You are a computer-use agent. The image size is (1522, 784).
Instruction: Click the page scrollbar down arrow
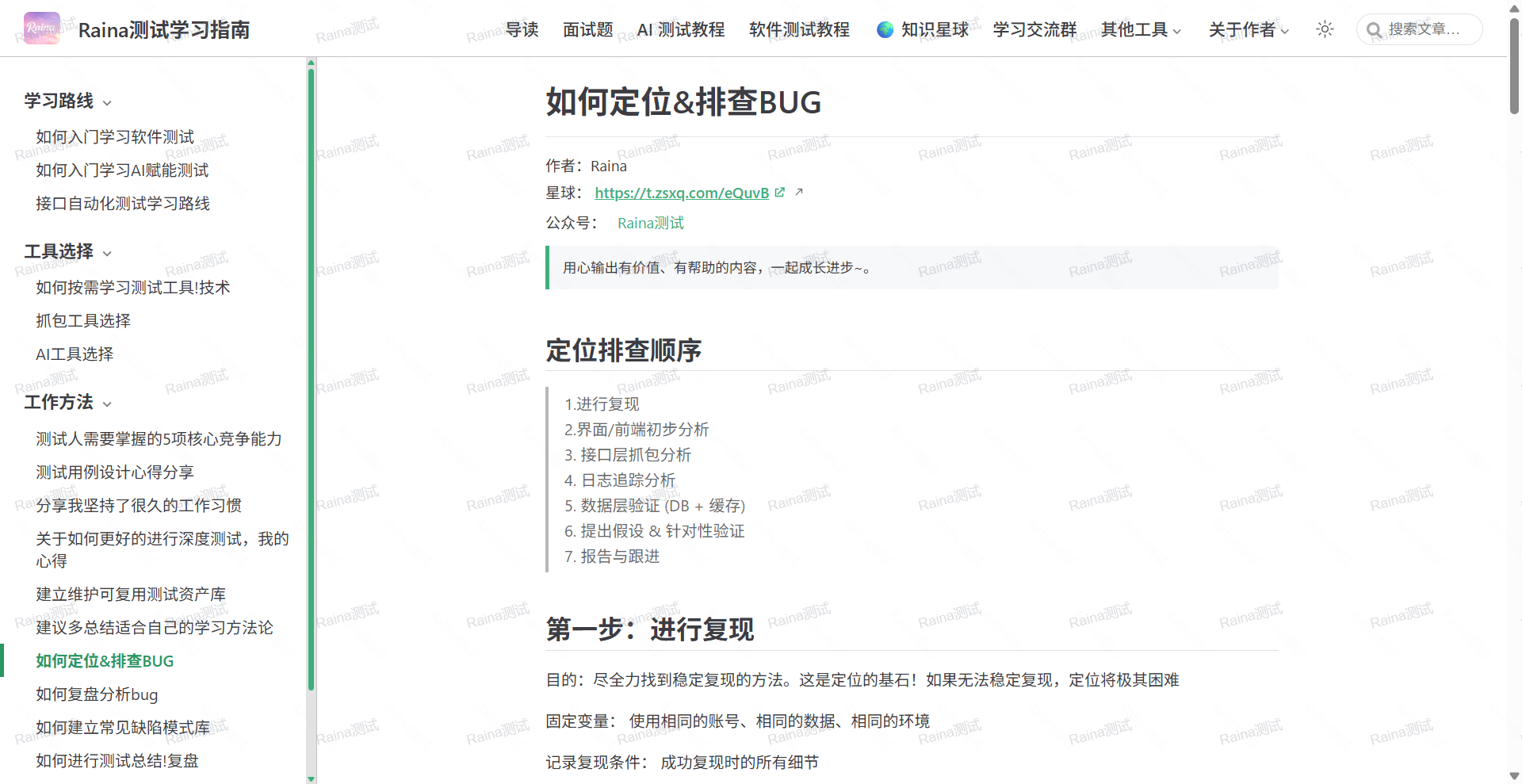coord(1514,776)
